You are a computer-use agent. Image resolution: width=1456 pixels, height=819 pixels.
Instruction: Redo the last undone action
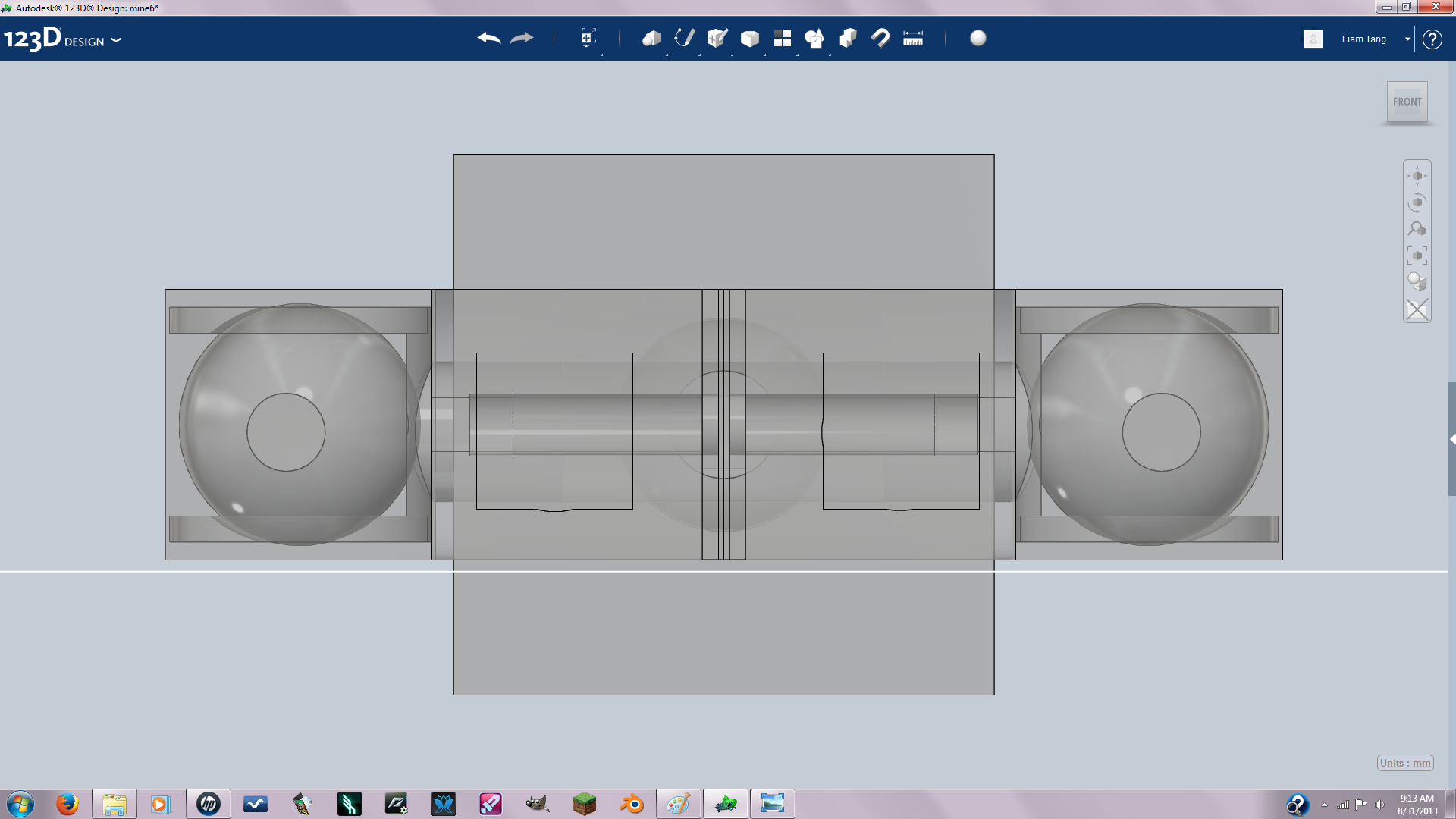click(522, 38)
